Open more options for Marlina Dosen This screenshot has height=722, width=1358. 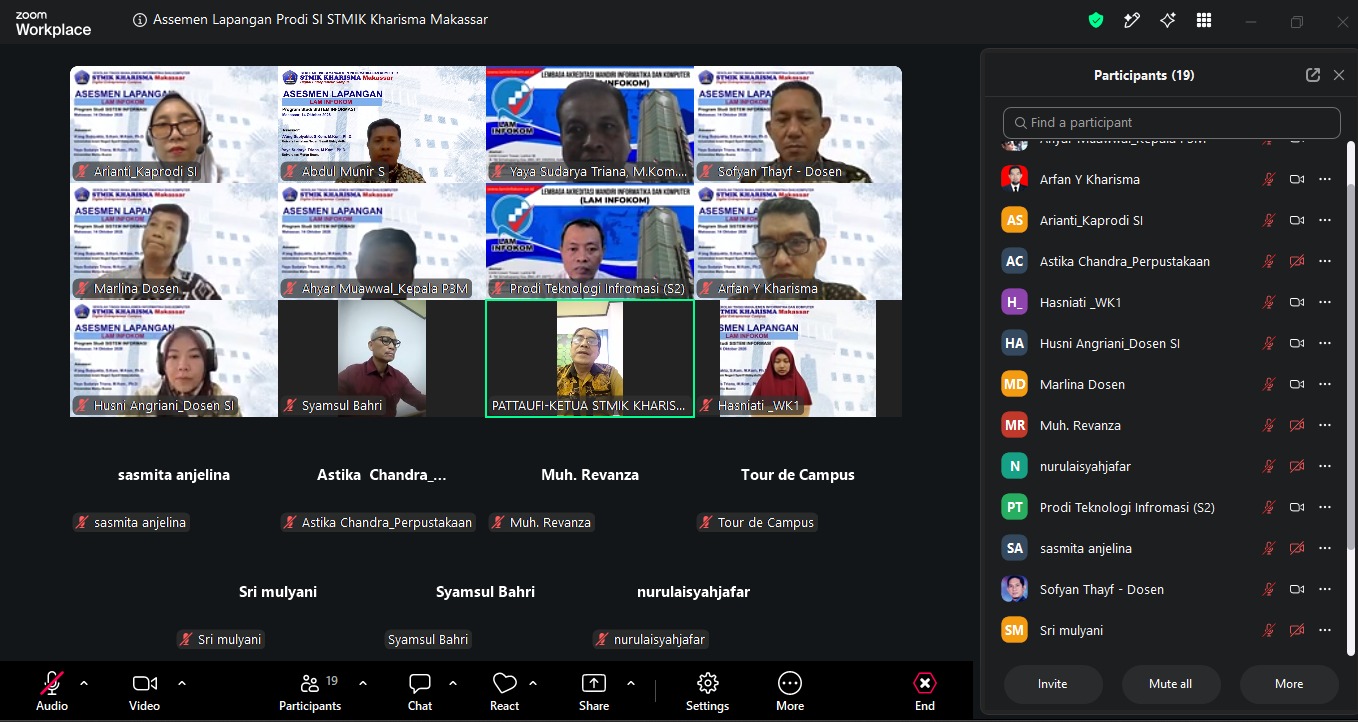(x=1325, y=384)
